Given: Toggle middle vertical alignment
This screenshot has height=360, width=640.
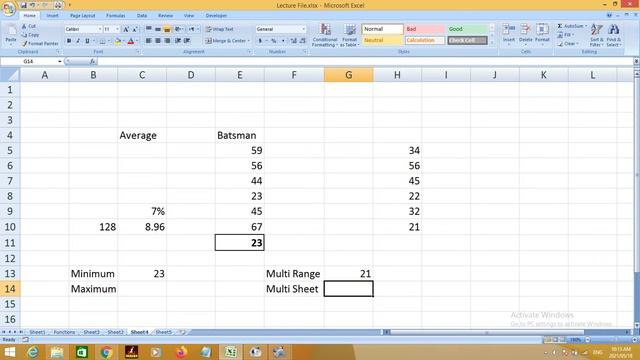Looking at the screenshot, I should coord(158,29).
